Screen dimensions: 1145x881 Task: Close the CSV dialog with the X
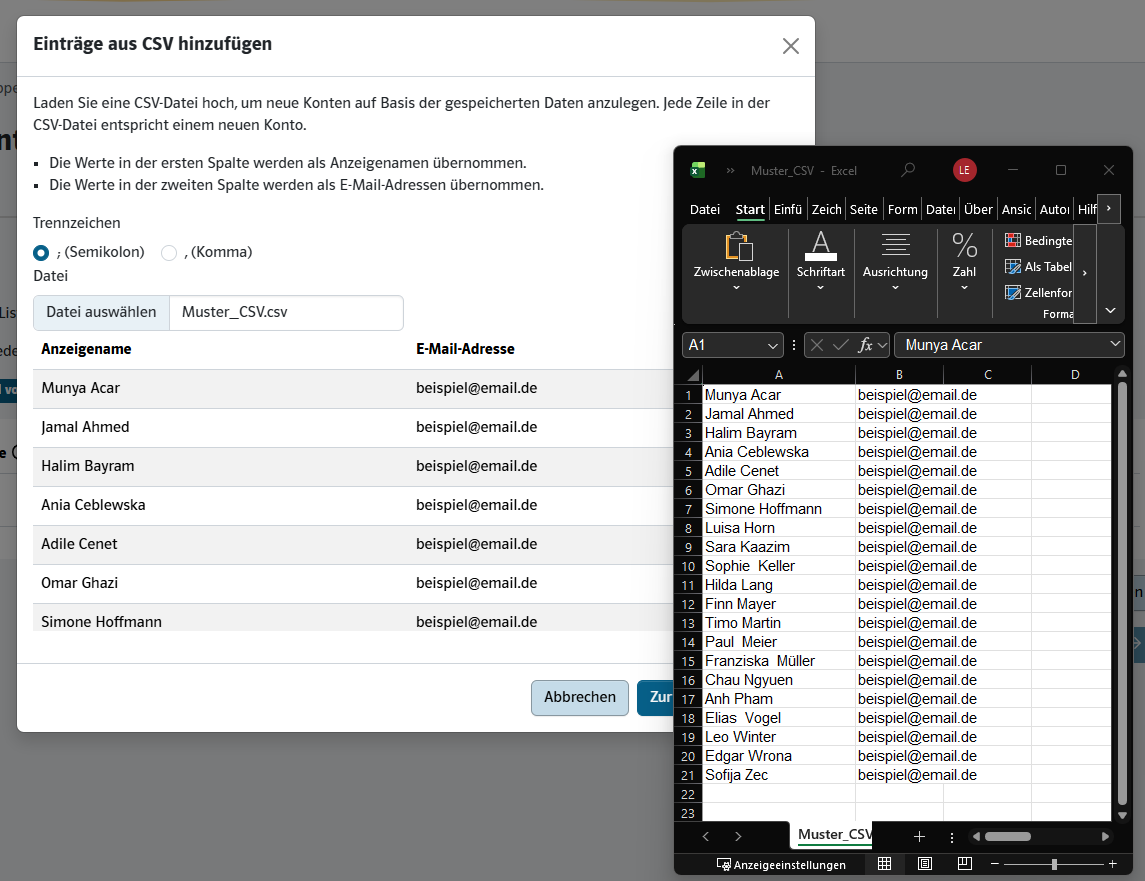point(791,46)
